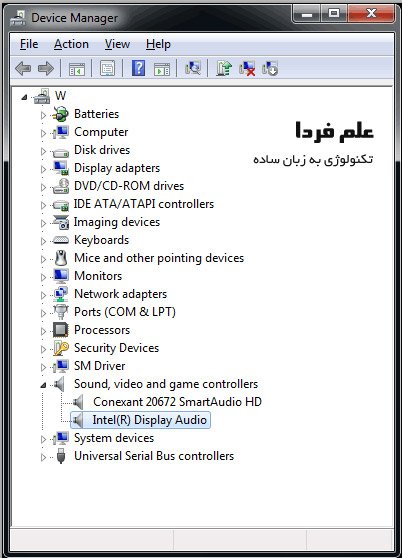
Task: Show/hide console tree toolbar icon
Action: pyautogui.click(x=76, y=68)
